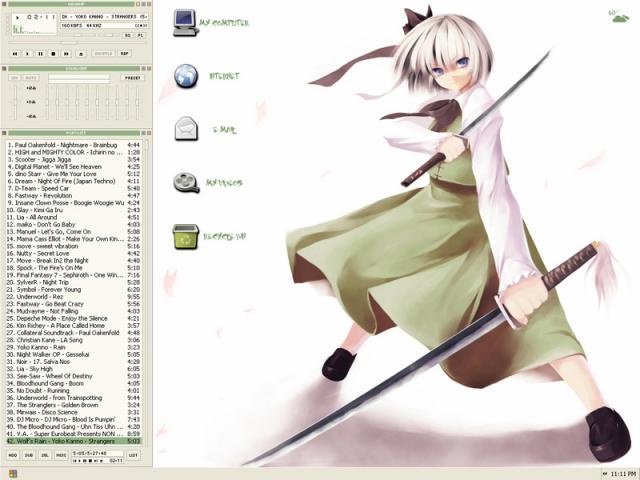This screenshot has height=480, width=640.
Task: Click the Winamp song seek bar
Action: click(x=70, y=43)
